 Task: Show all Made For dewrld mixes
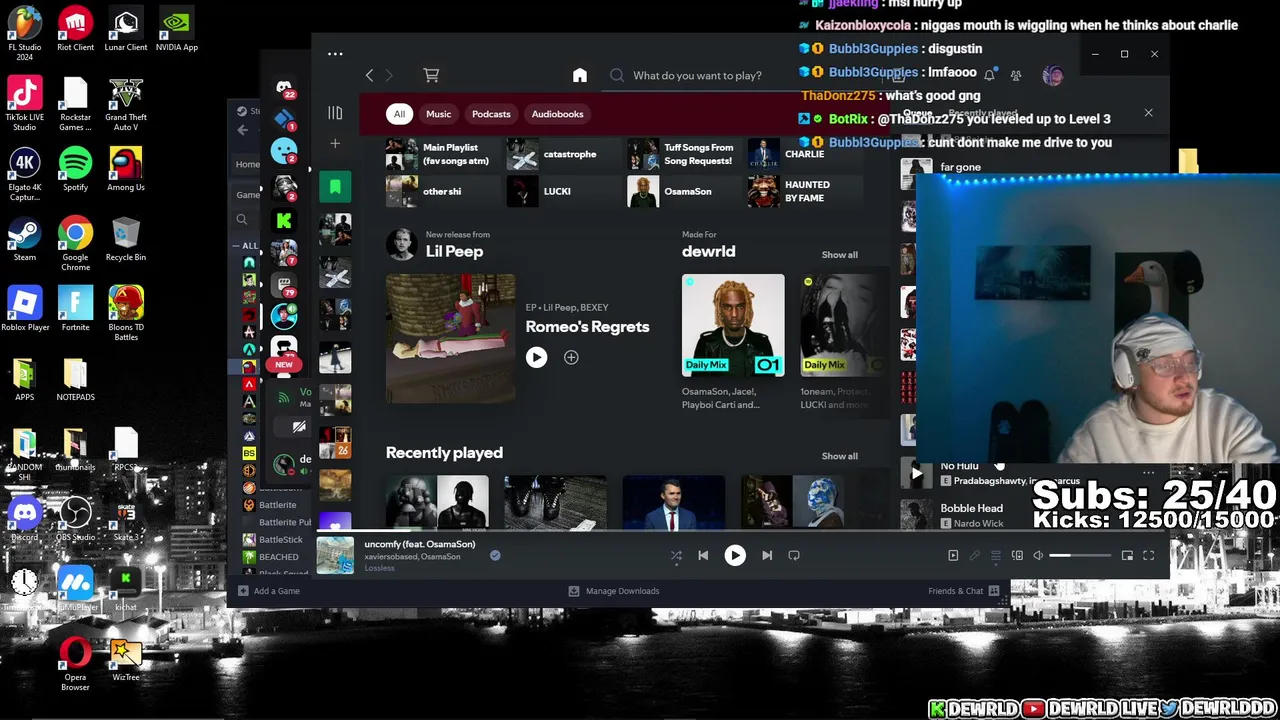tap(839, 255)
